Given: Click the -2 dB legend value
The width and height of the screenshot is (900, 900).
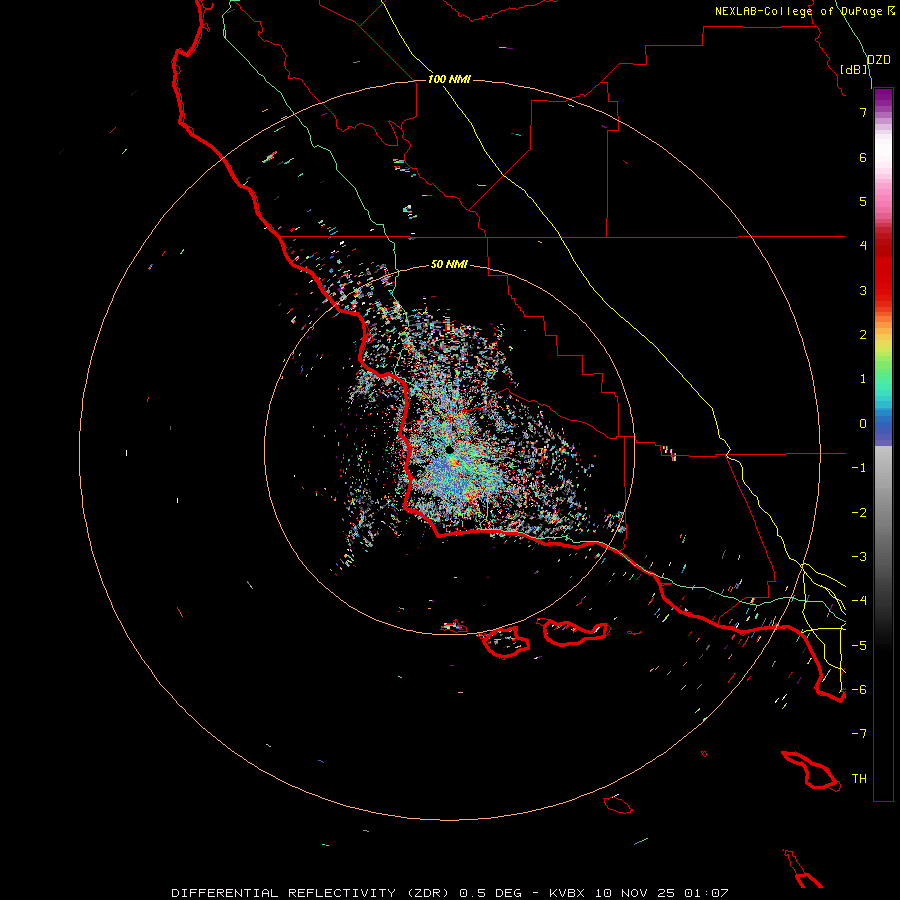Looking at the screenshot, I should [859, 513].
